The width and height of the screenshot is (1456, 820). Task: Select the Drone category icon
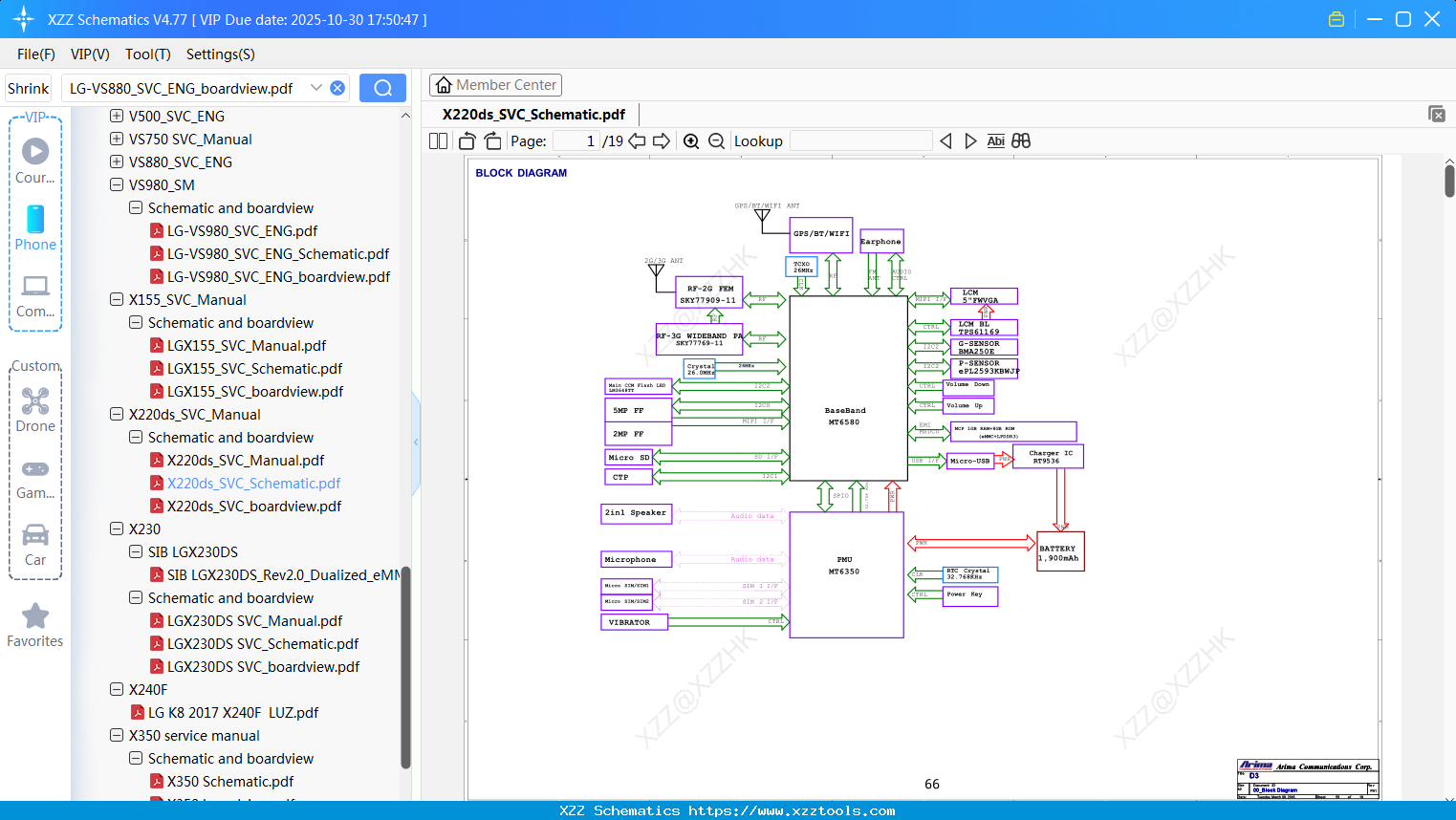coord(35,401)
